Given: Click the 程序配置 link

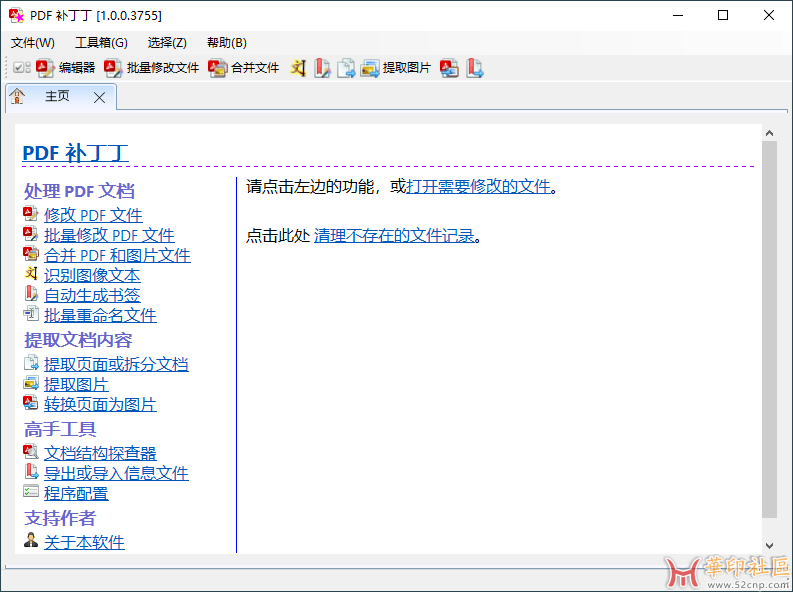Looking at the screenshot, I should (76, 494).
